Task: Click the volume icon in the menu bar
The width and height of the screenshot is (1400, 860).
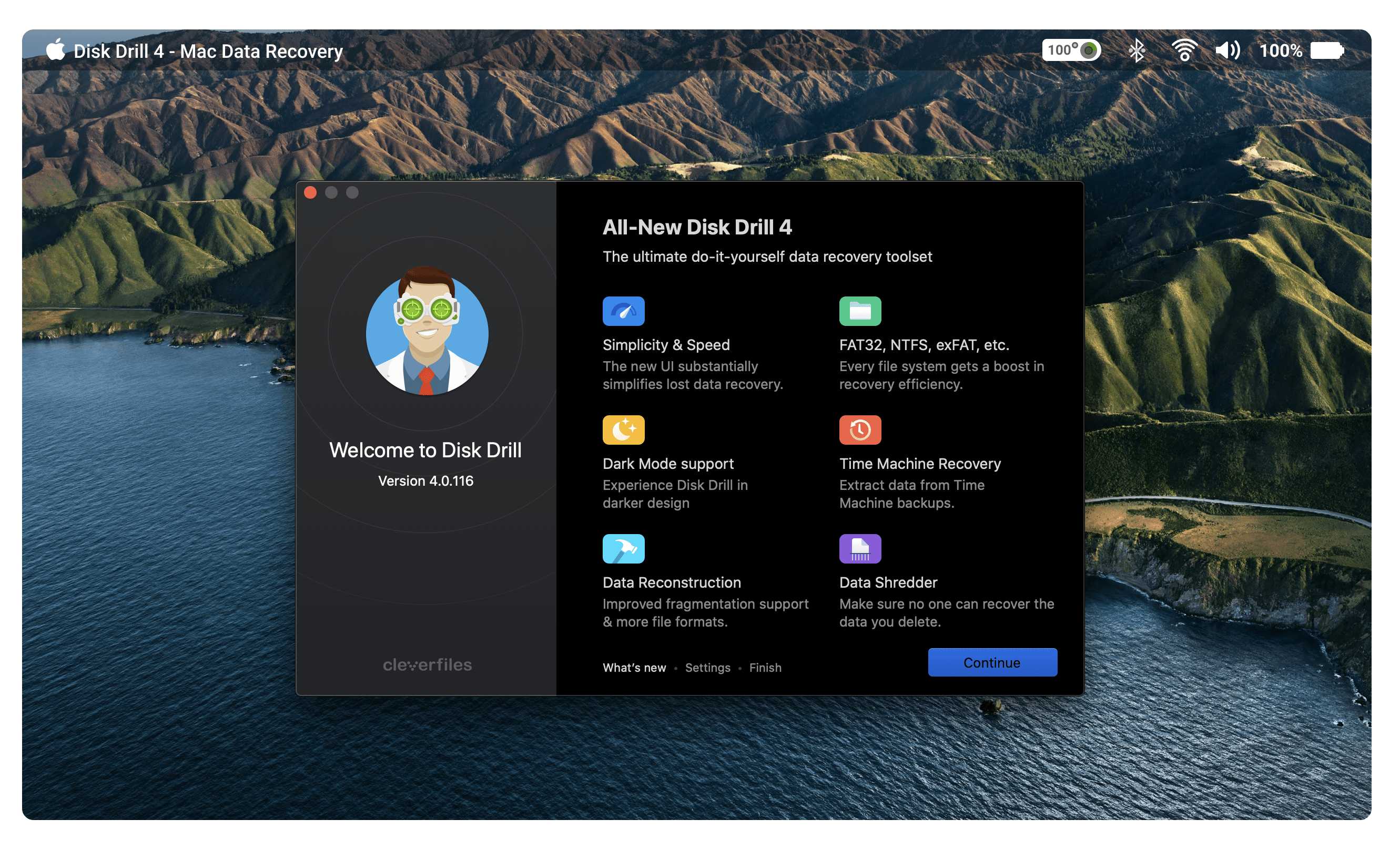Action: (1228, 50)
